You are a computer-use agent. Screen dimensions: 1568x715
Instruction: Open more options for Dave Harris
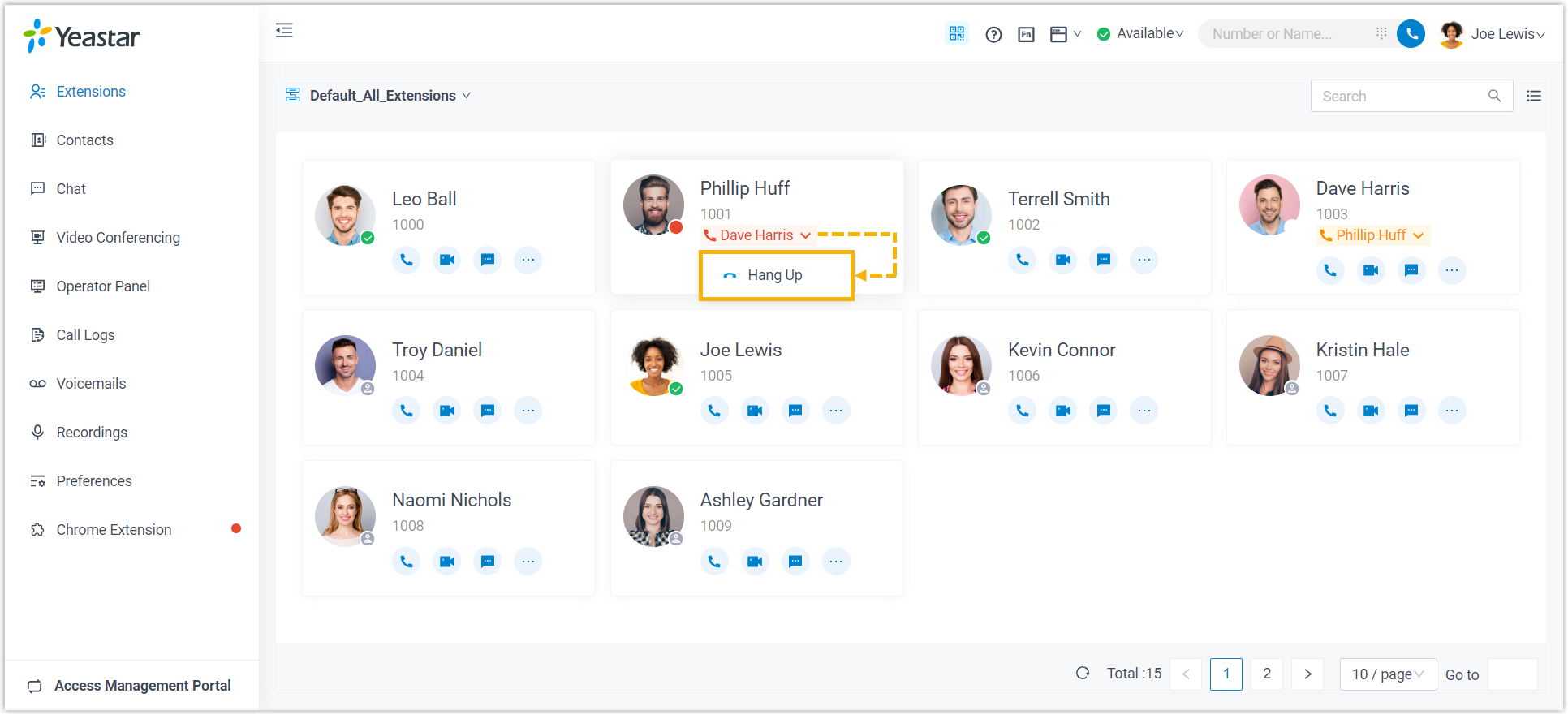pyautogui.click(x=1452, y=270)
